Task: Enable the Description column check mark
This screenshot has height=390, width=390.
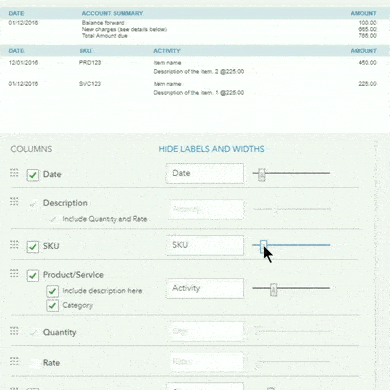Action: tap(33, 203)
